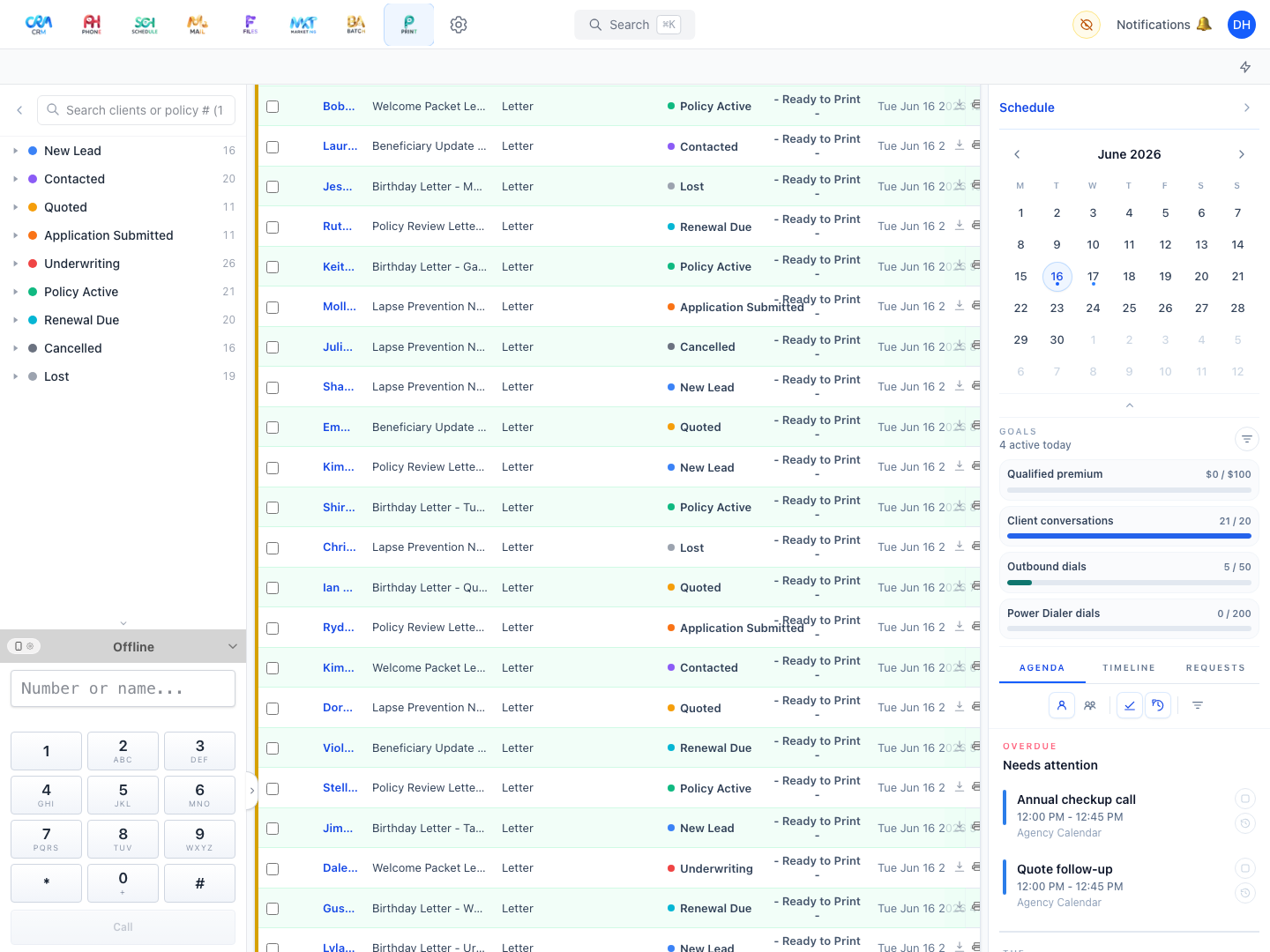Check the Moll... Lapse Prevention checkbox
The image size is (1270, 952).
[x=273, y=308]
